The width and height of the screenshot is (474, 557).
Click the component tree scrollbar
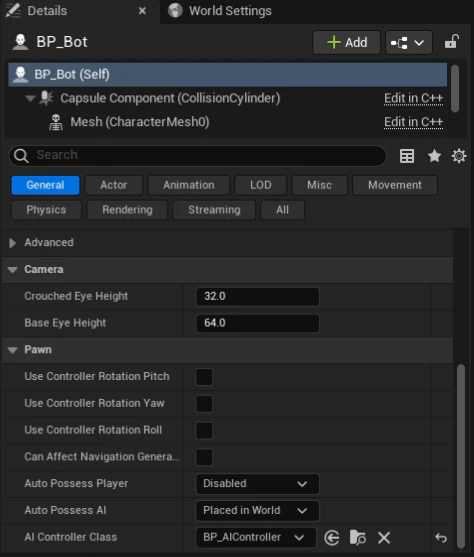tap(454, 88)
